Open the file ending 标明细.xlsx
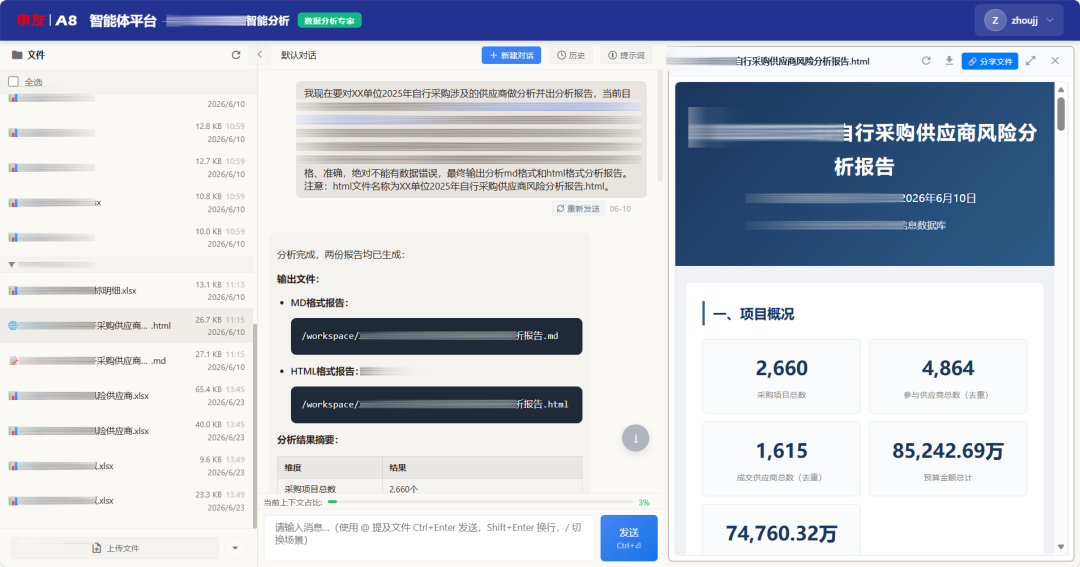This screenshot has width=1080, height=567. [127, 291]
